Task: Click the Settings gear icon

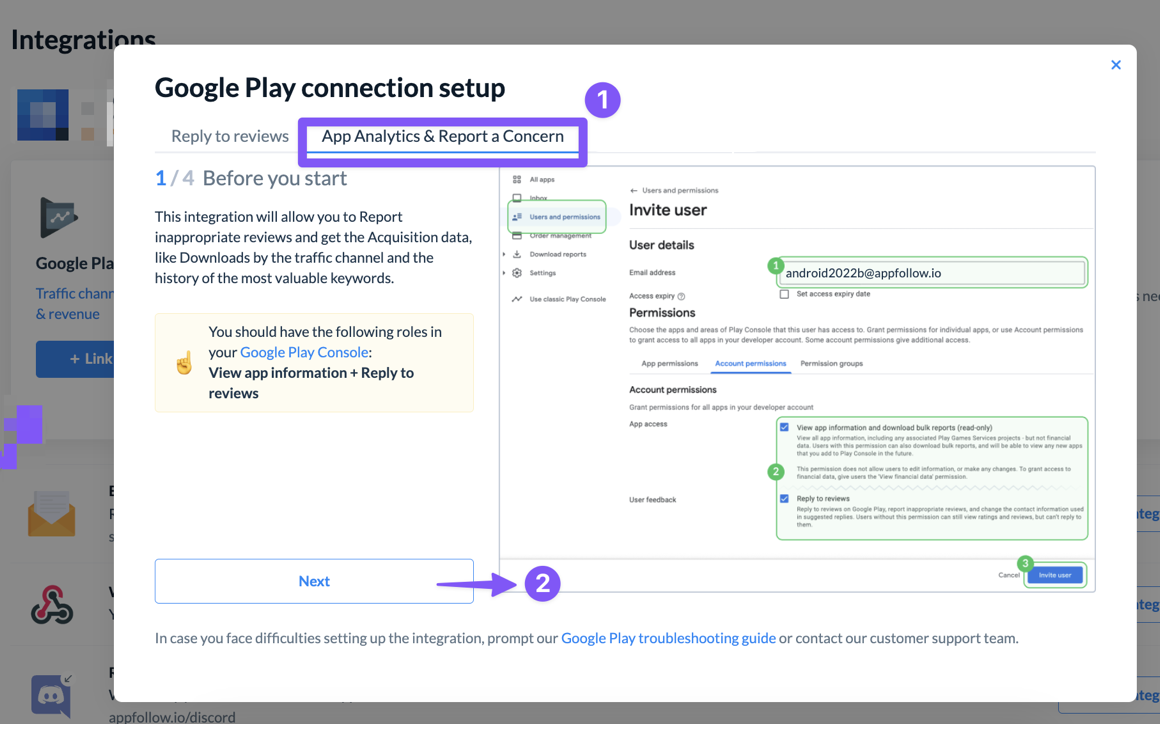Action: pyautogui.click(x=516, y=273)
